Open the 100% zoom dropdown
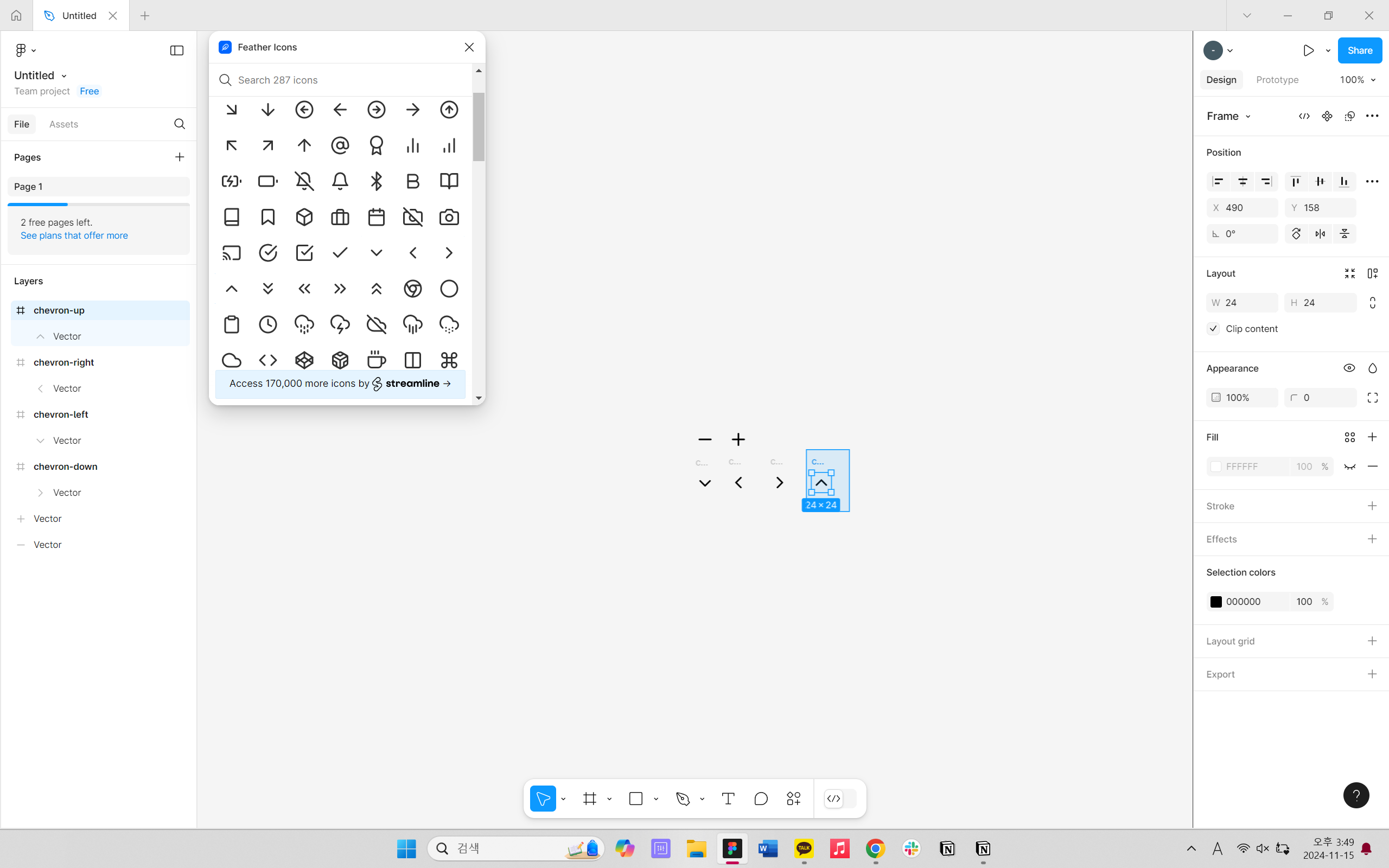 [1358, 80]
